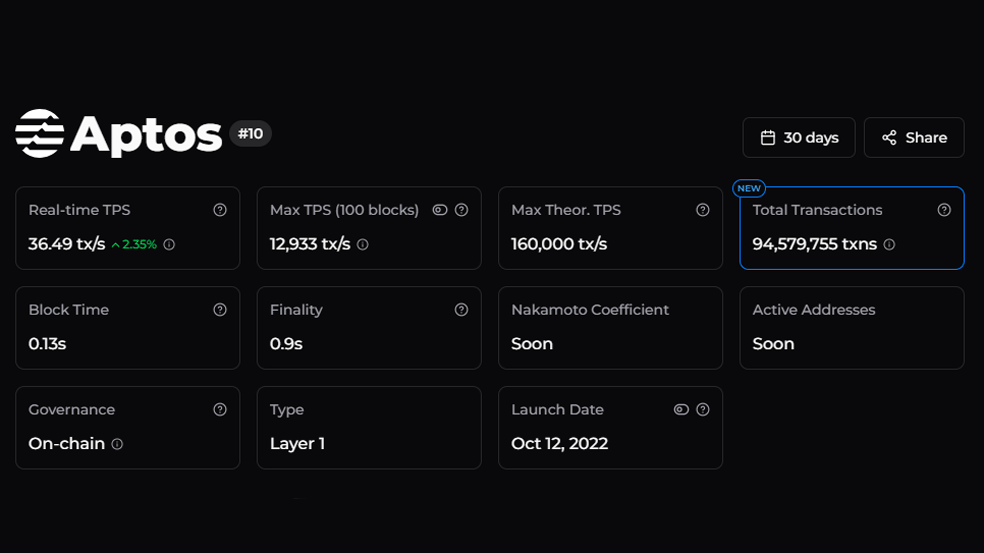Image resolution: width=984 pixels, height=553 pixels.
Task: Select the 94,579,755 txns value
Action: coord(815,244)
